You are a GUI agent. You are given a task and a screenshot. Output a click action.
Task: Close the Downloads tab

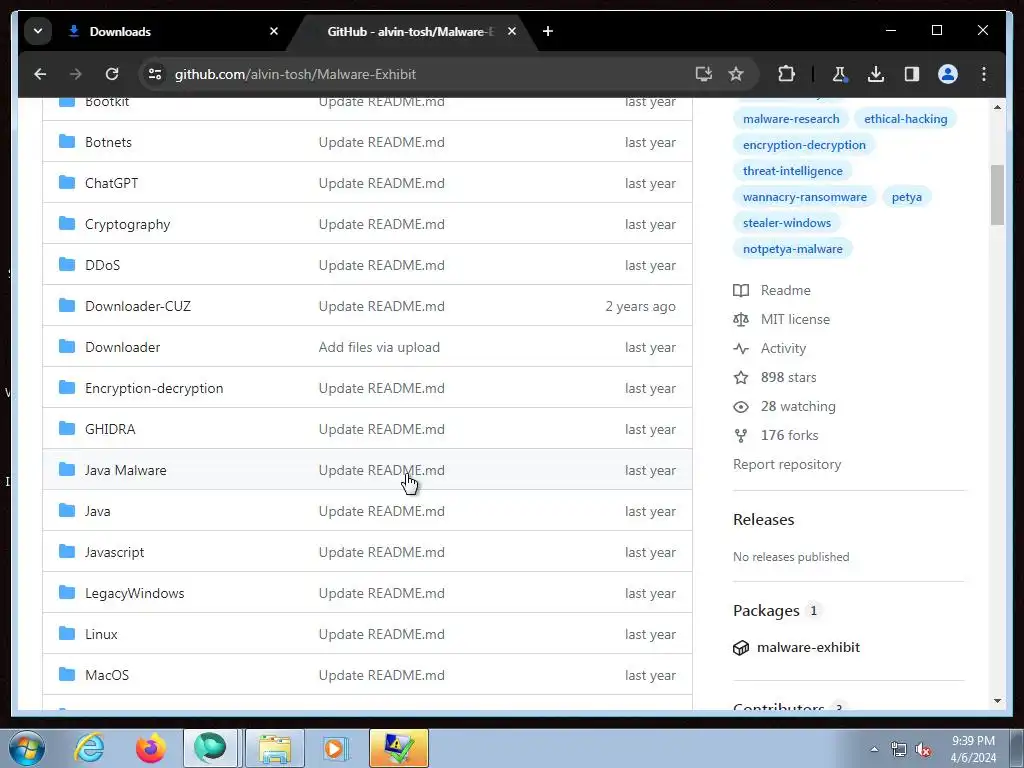point(274,31)
